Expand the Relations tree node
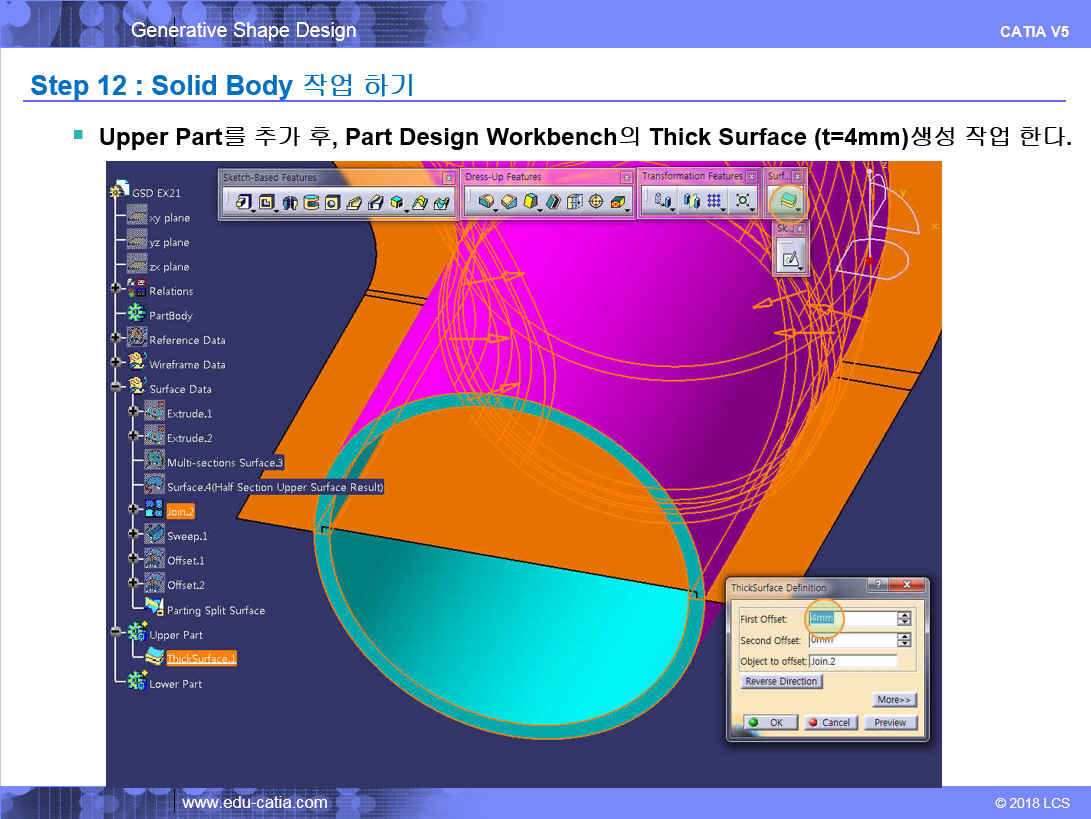1091x819 pixels. [116, 291]
